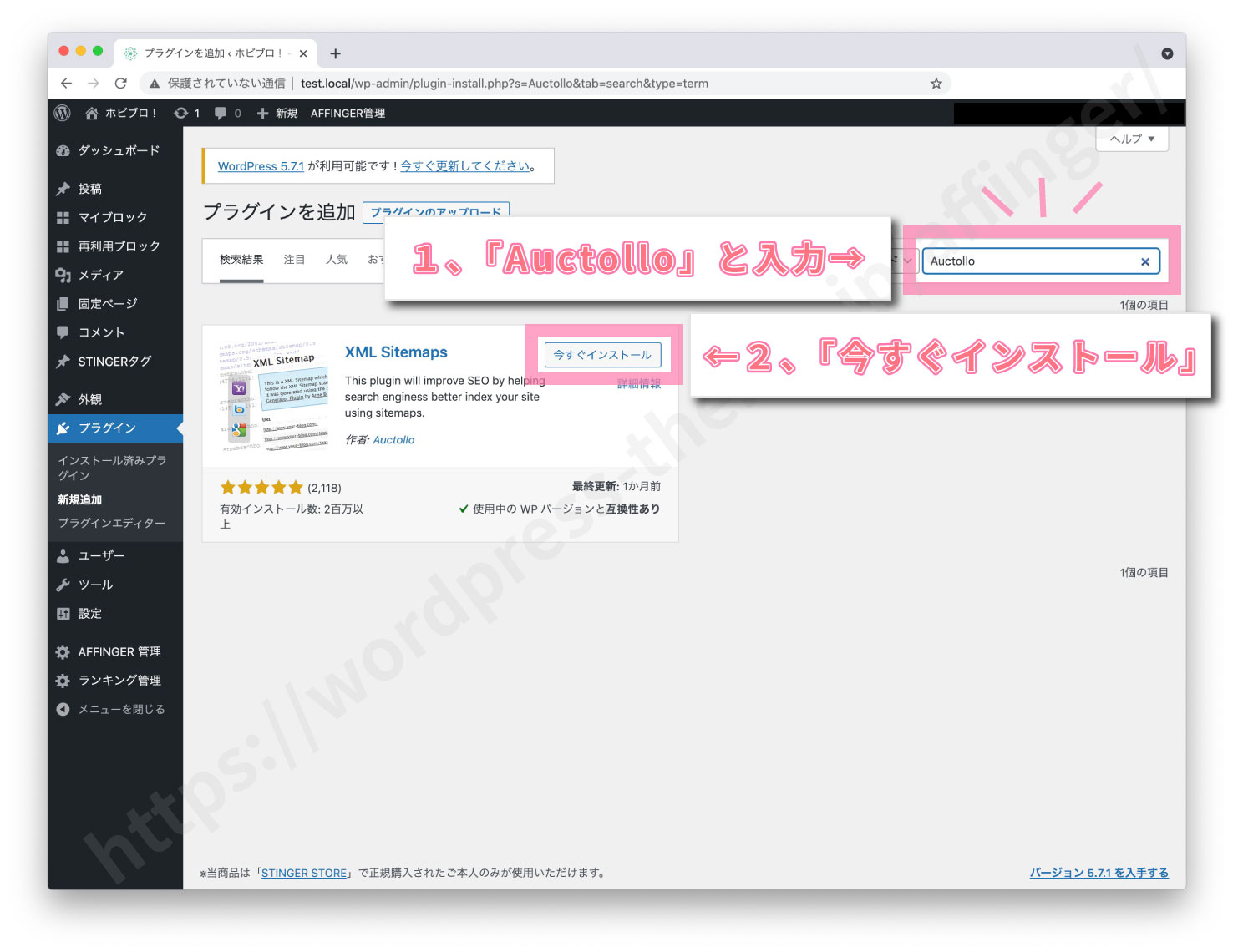This screenshot has height=952, width=1233.
Task: Close the プラグインを追加 browser tab
Action: tap(303, 53)
